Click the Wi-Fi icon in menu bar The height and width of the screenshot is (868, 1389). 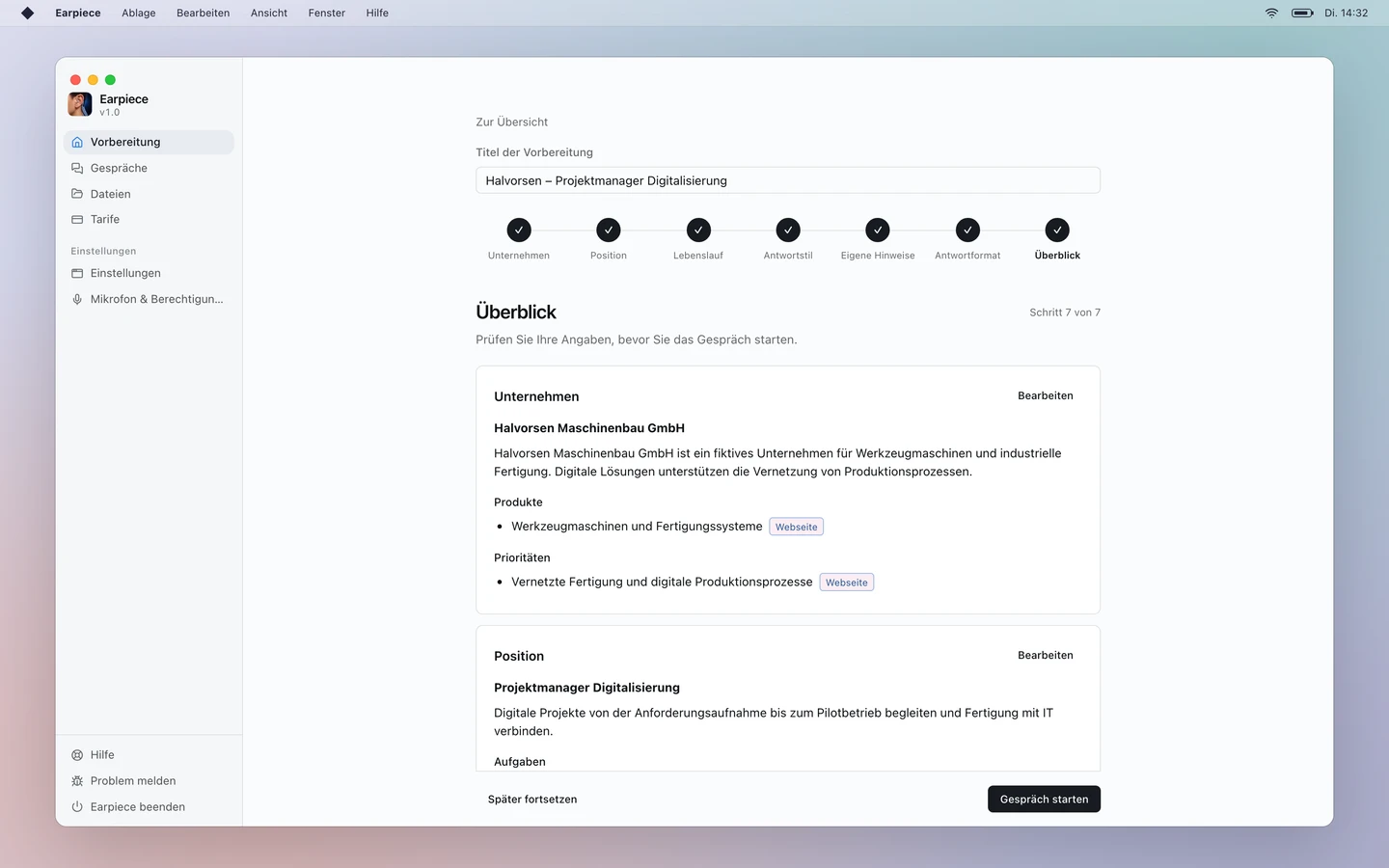click(x=1271, y=14)
